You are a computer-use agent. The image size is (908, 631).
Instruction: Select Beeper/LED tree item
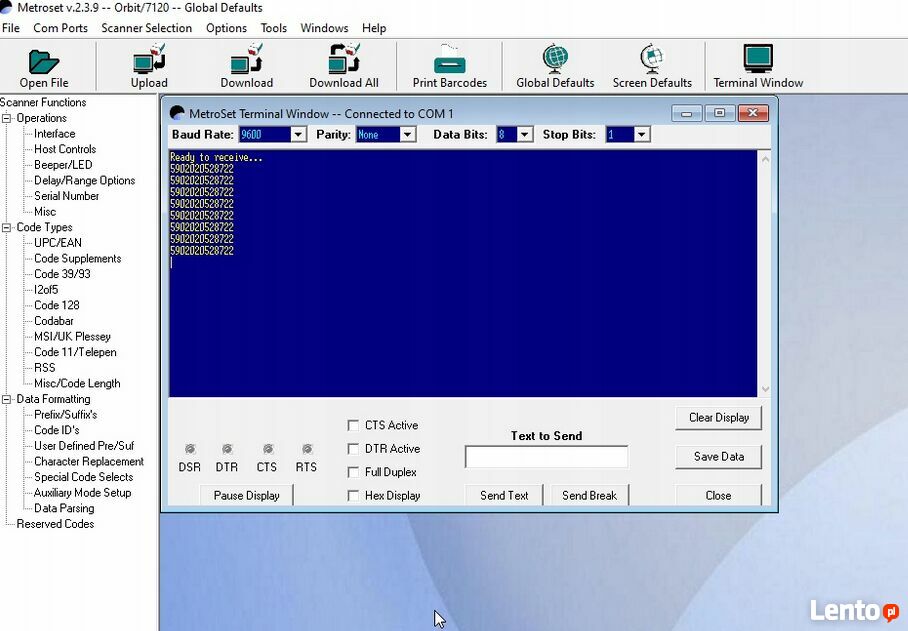pos(63,165)
